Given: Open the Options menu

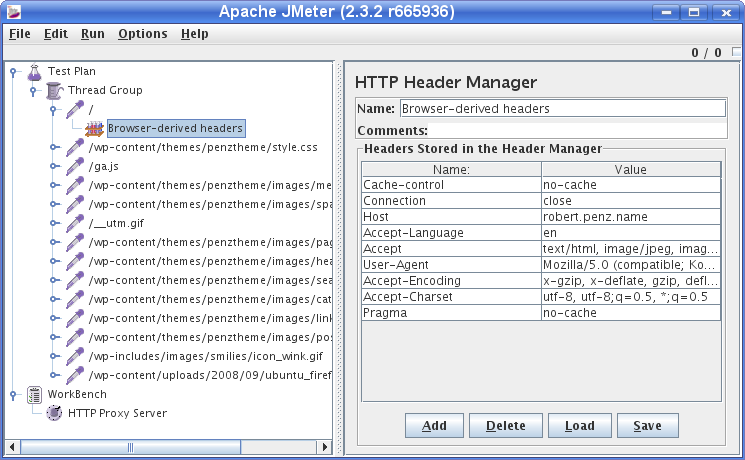Looking at the screenshot, I should pos(143,34).
